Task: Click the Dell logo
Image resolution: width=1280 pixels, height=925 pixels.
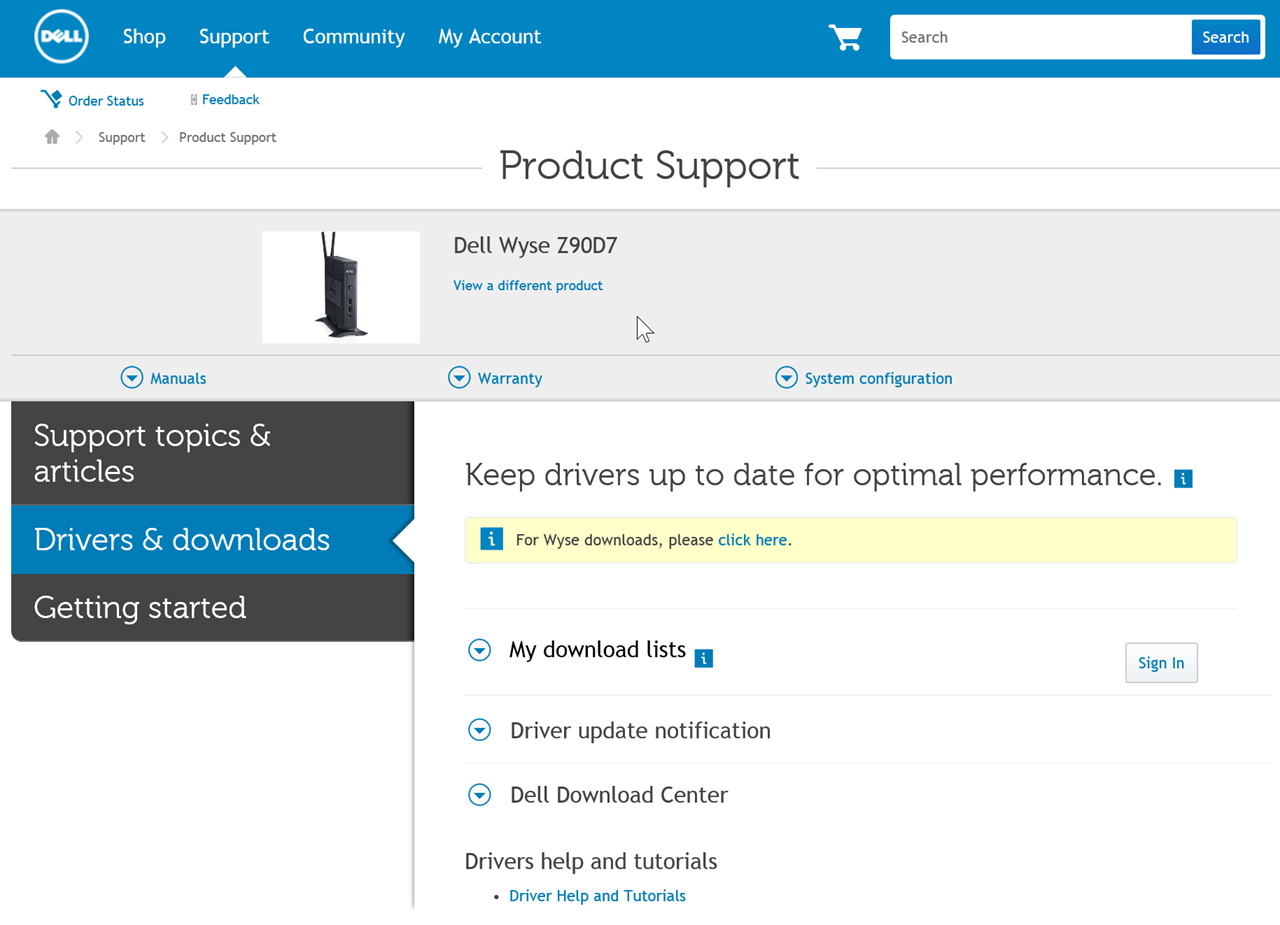Action: pyautogui.click(x=62, y=38)
